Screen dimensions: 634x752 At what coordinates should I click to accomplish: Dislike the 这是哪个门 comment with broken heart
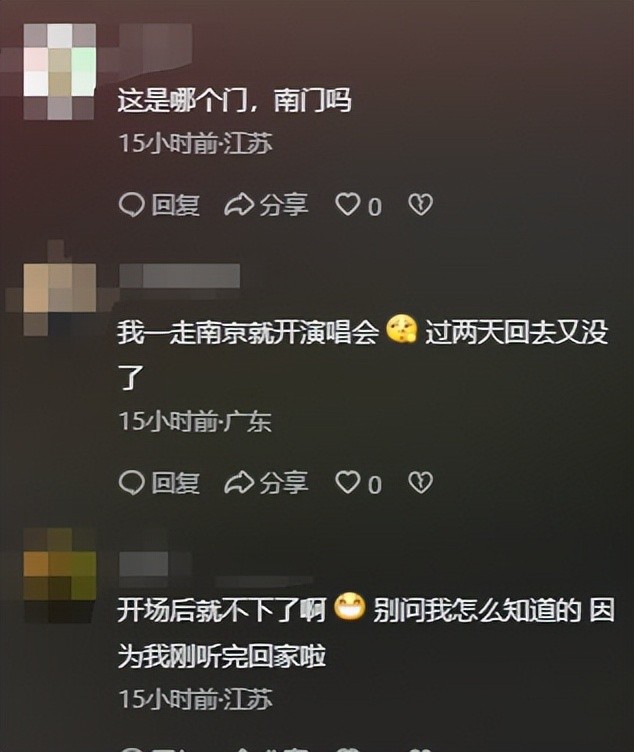[x=420, y=205]
